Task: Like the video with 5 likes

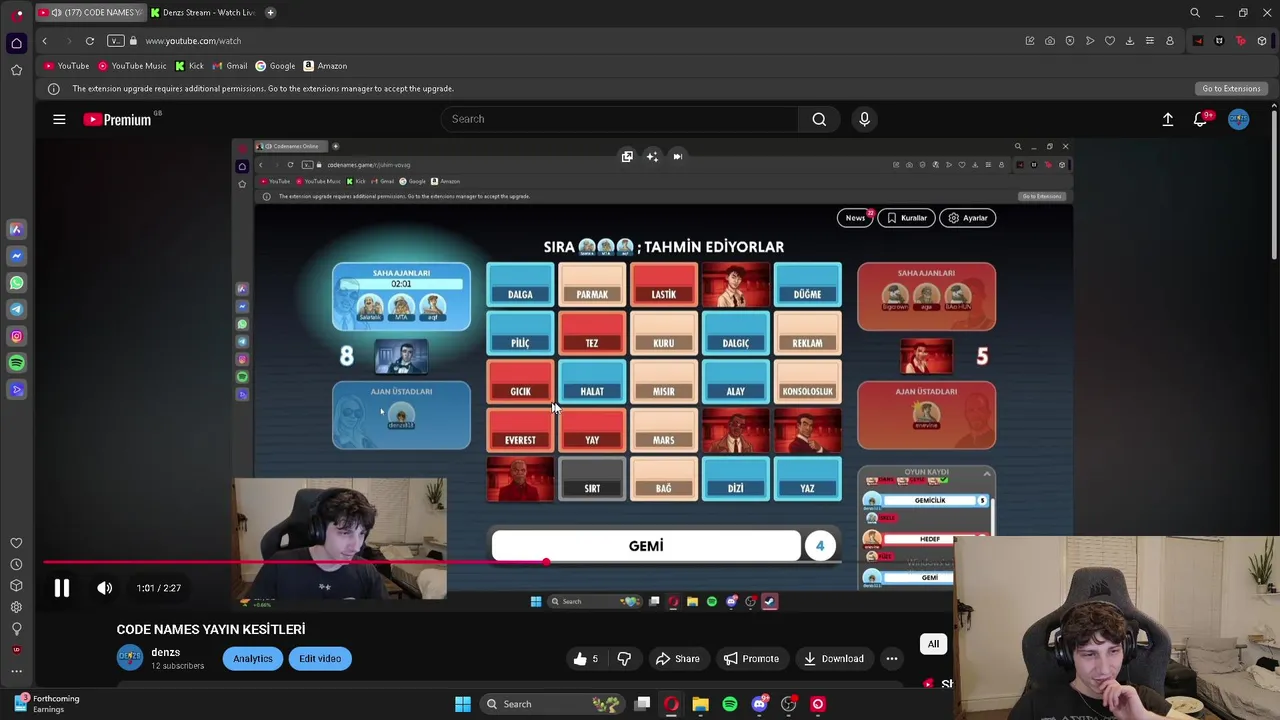Action: point(585,658)
